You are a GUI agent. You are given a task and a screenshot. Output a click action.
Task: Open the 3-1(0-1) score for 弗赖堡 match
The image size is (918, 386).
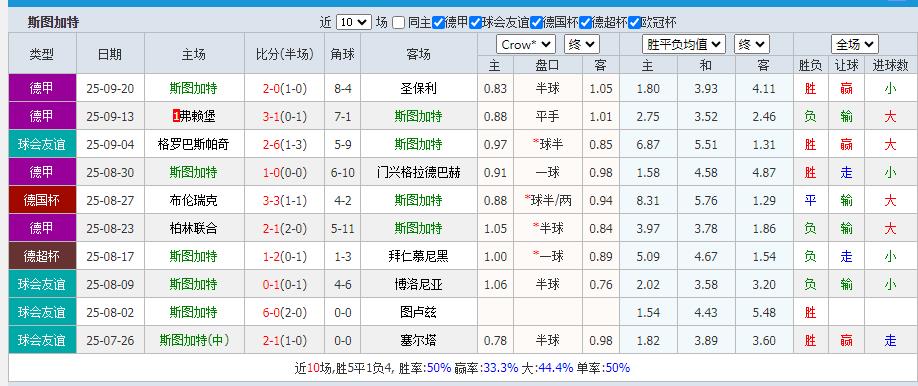click(285, 117)
